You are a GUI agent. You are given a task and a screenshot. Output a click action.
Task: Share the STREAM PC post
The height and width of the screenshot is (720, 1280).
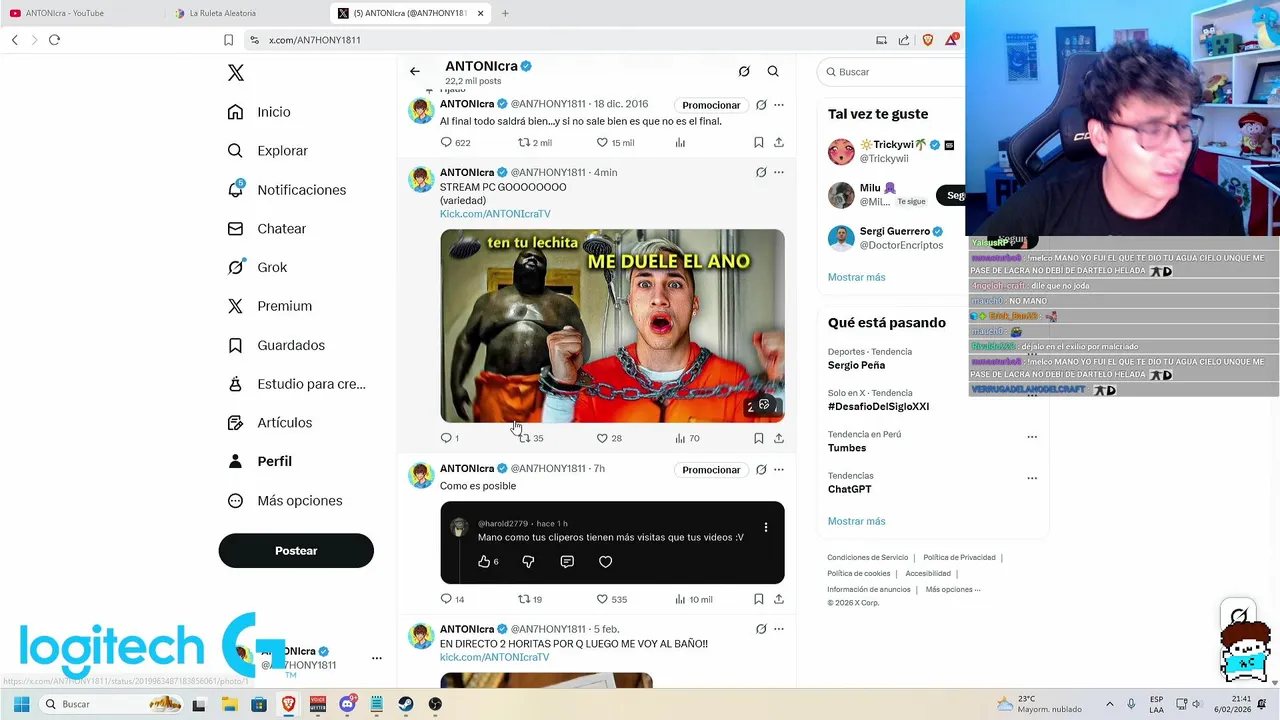coord(779,438)
